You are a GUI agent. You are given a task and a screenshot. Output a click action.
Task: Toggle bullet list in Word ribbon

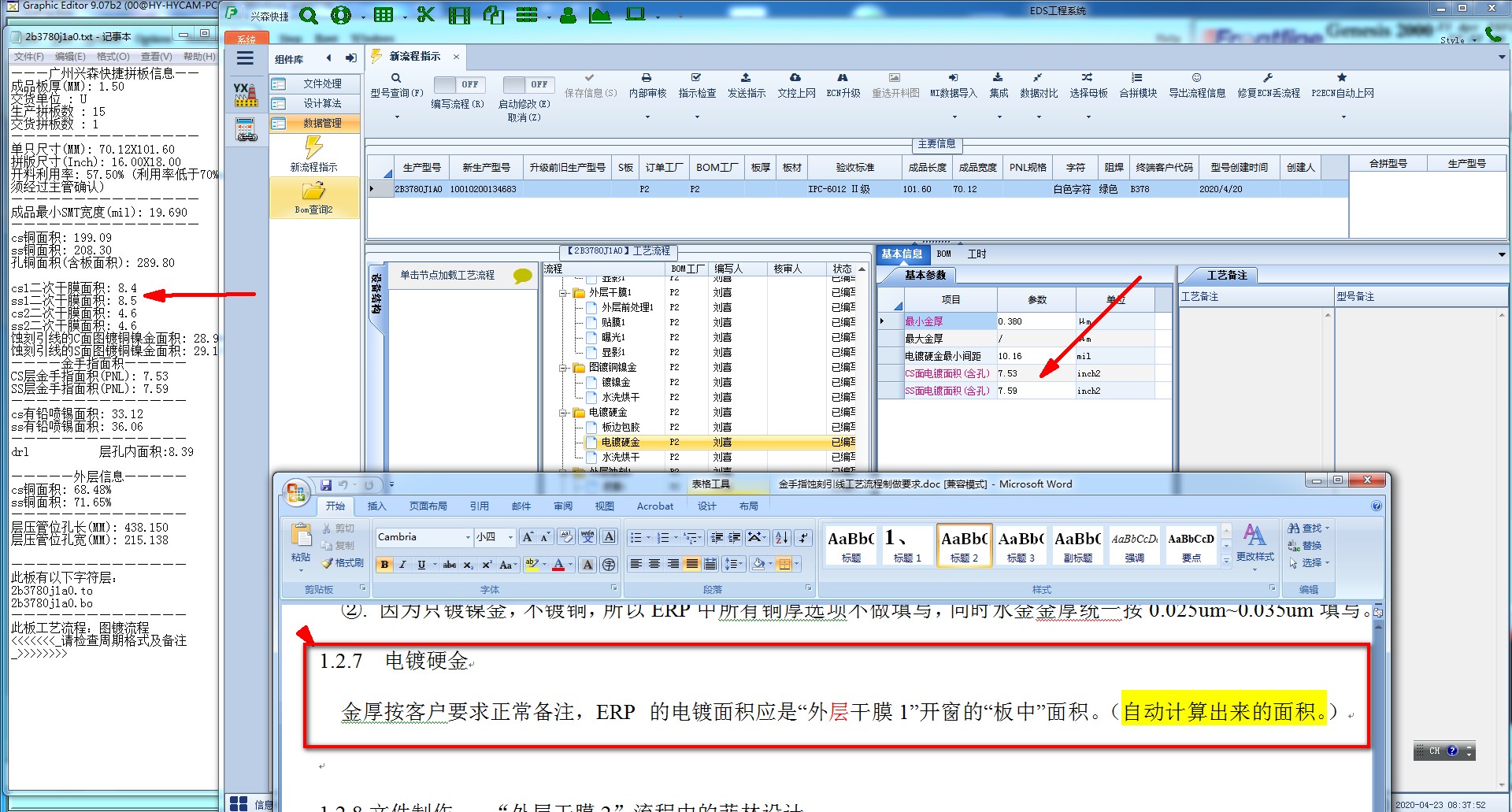(x=636, y=538)
